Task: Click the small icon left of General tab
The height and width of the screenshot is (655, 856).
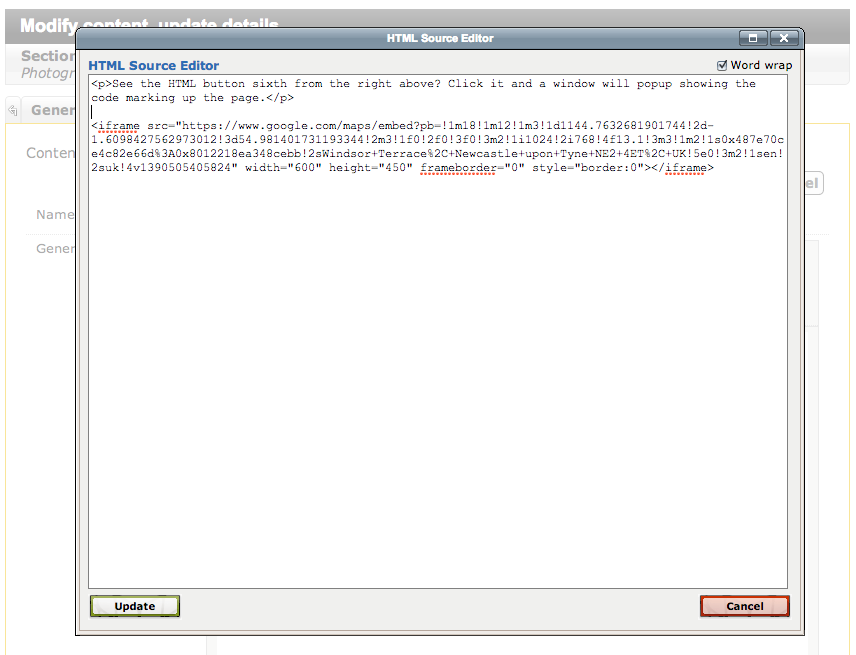Action: pyautogui.click(x=13, y=110)
